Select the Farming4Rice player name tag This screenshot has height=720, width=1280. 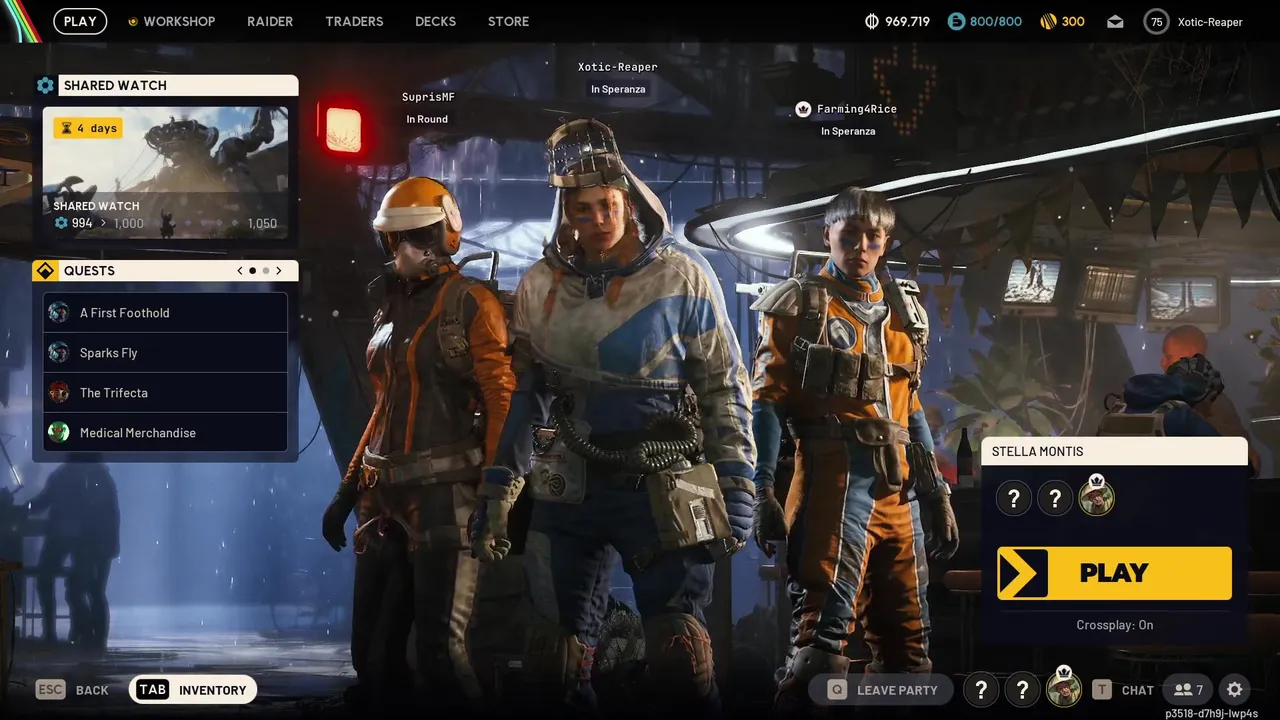857,109
